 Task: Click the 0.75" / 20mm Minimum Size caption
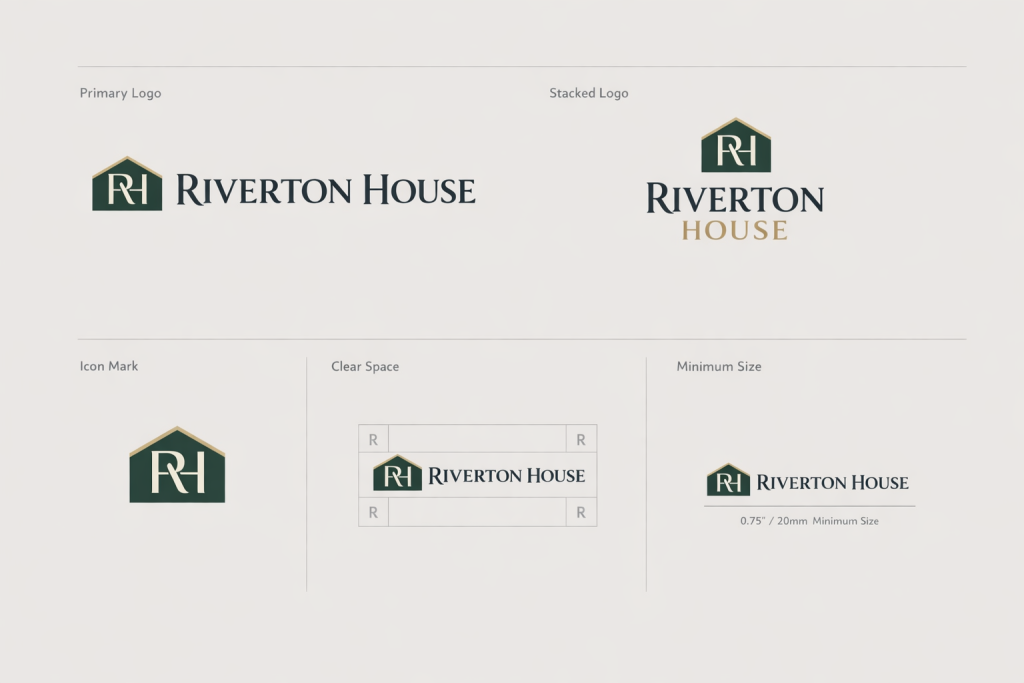coord(809,521)
